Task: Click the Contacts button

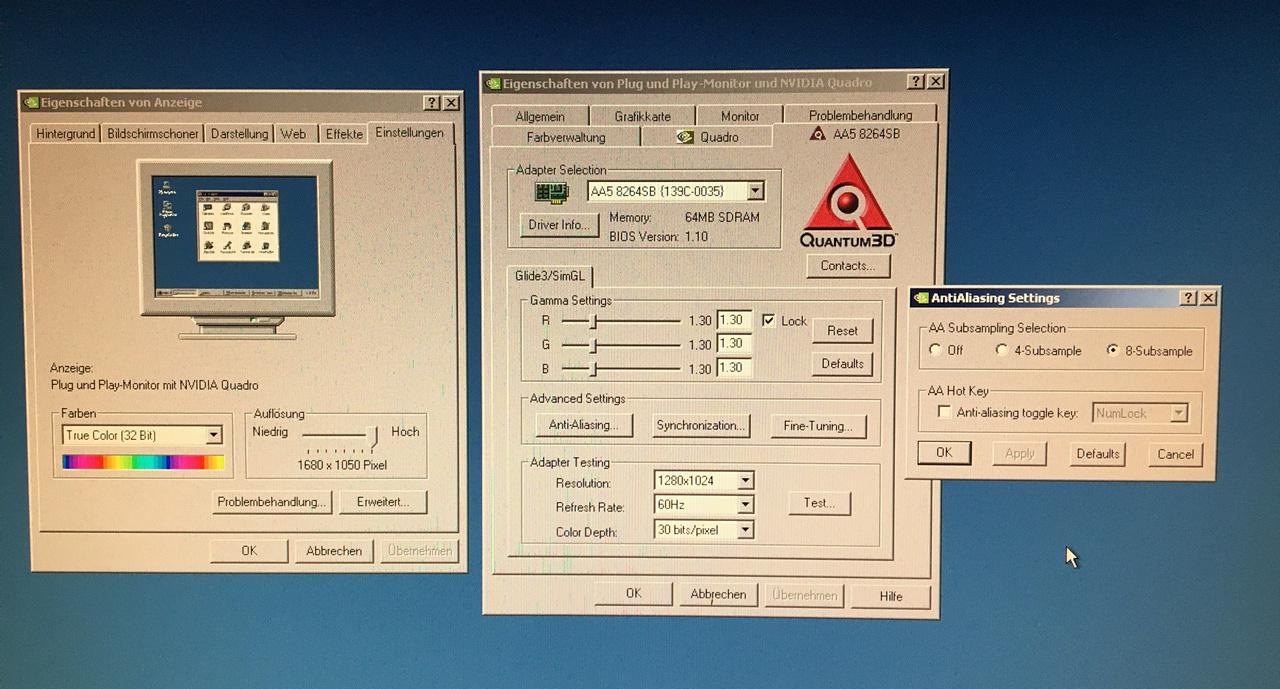Action: coord(848,266)
